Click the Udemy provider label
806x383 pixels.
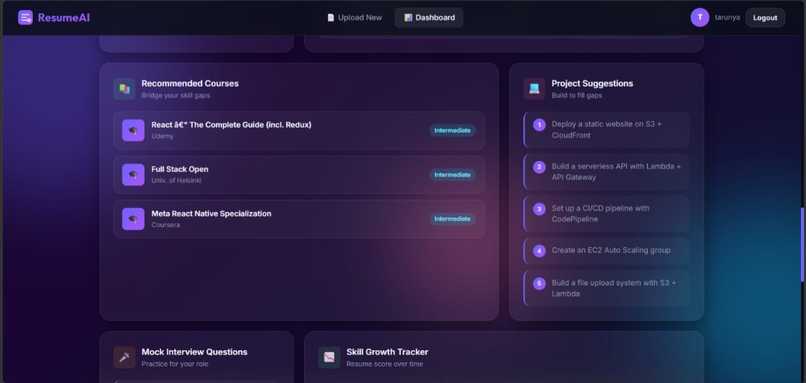162,136
